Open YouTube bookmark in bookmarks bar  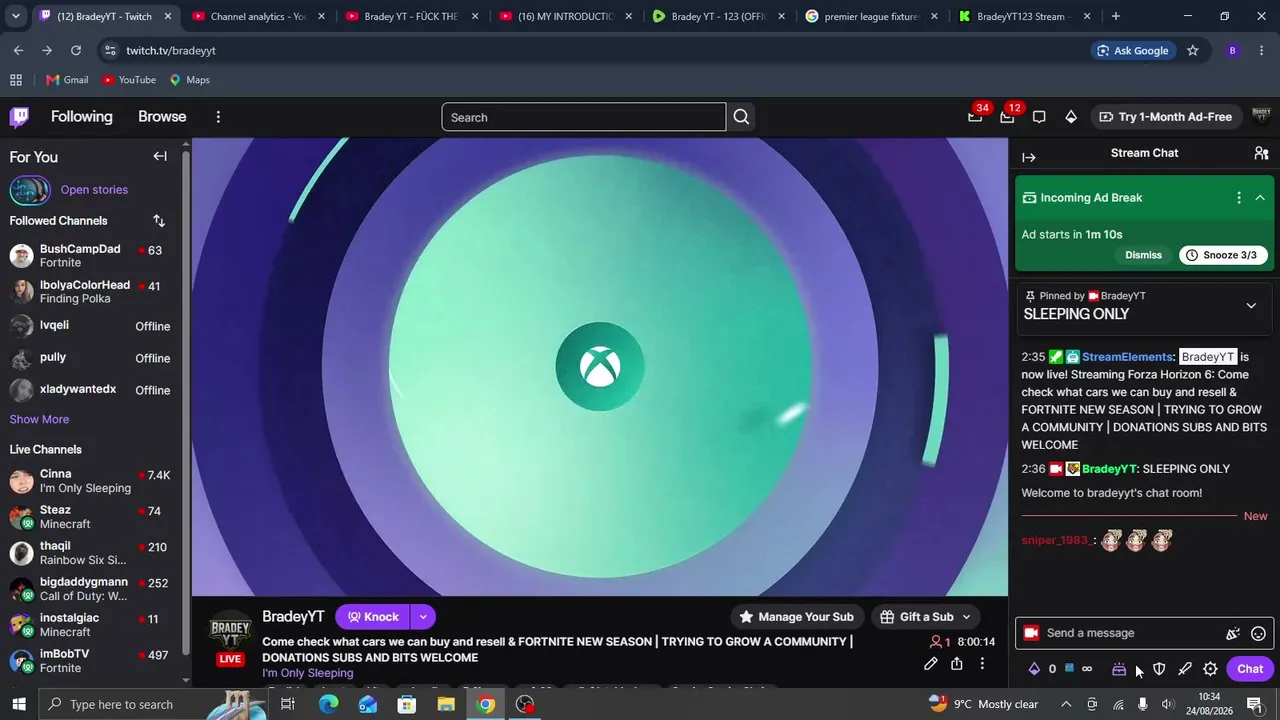pyautogui.click(x=129, y=80)
